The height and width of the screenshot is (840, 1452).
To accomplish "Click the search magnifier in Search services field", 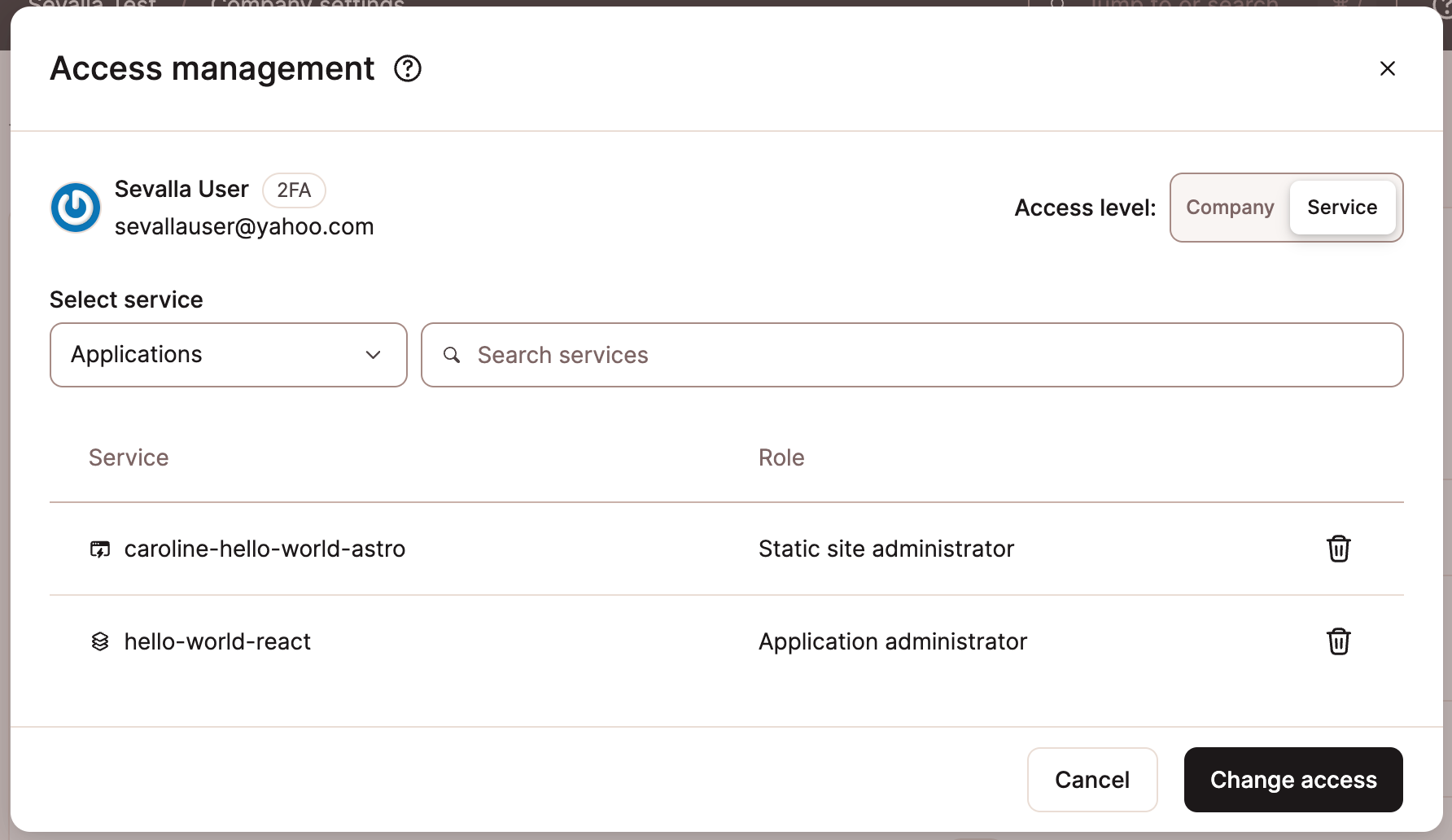I will coord(453,355).
